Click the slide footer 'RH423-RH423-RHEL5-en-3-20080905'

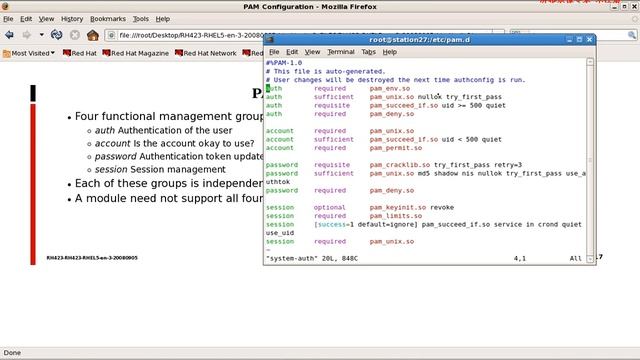[x=92, y=258]
